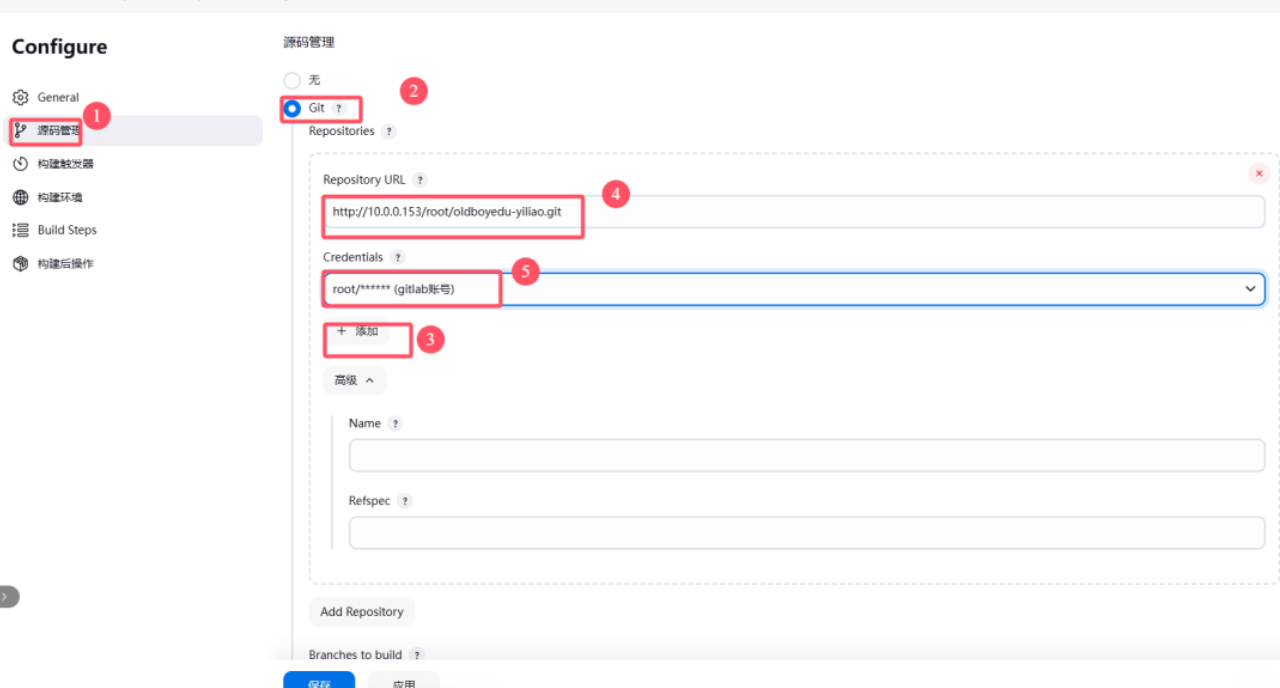Remove repository with the red X button
This screenshot has height=688, width=1280.
click(1258, 174)
